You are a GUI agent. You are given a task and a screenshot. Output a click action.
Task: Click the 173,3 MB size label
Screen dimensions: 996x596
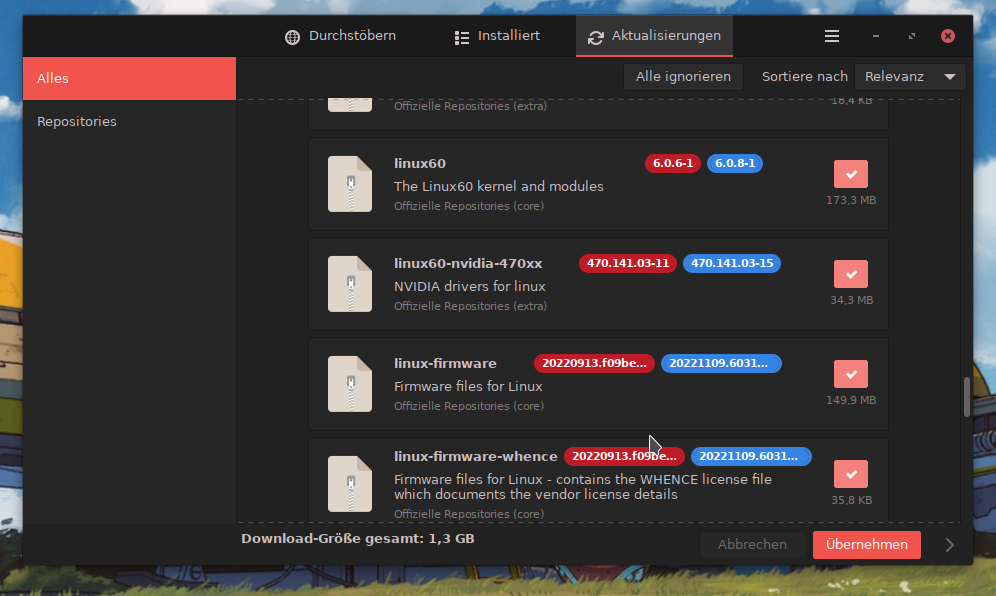[x=851, y=200]
